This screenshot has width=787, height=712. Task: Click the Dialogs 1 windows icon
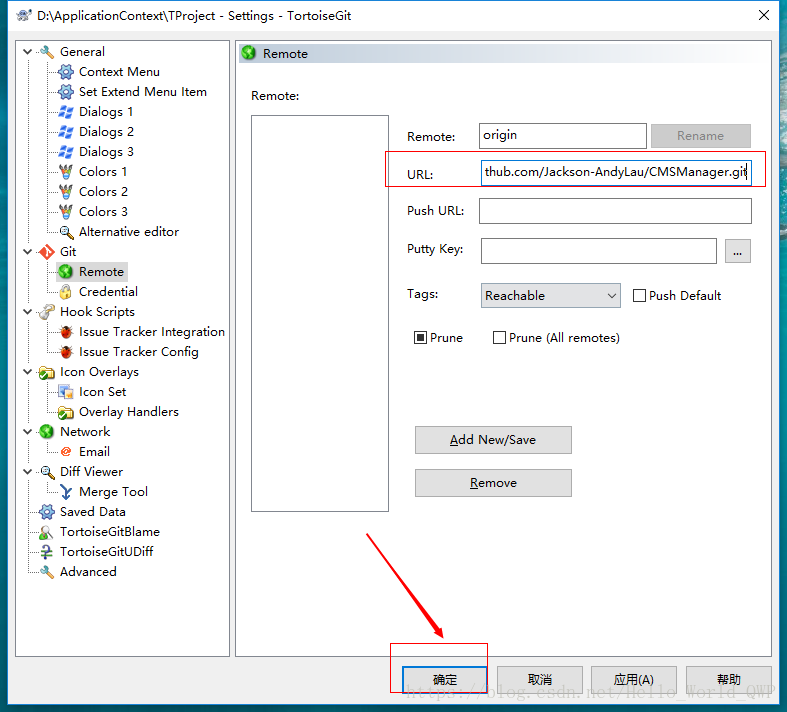click(66, 112)
